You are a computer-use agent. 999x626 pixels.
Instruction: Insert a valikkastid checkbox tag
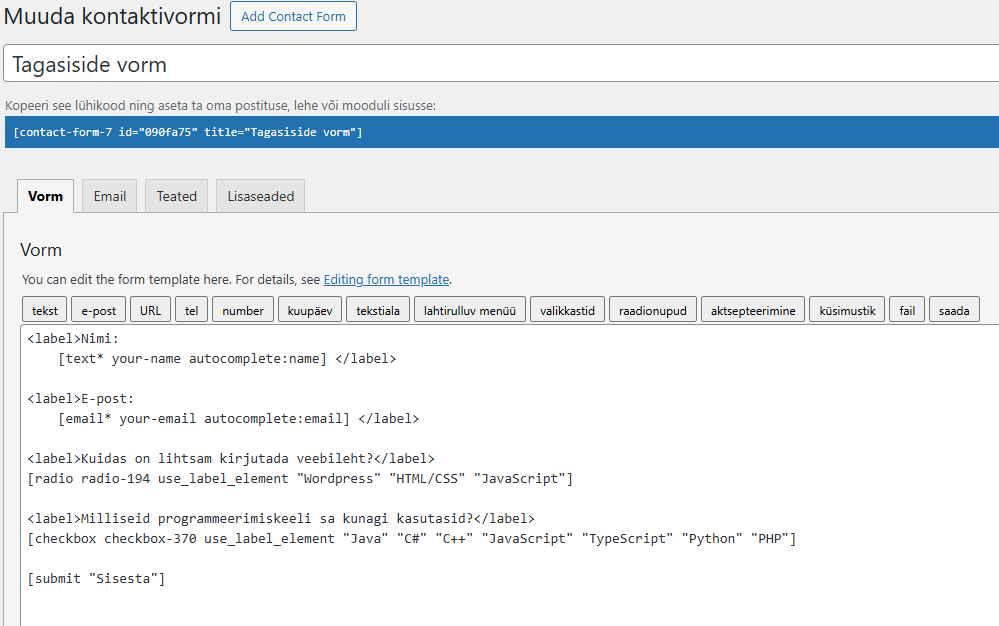567,311
